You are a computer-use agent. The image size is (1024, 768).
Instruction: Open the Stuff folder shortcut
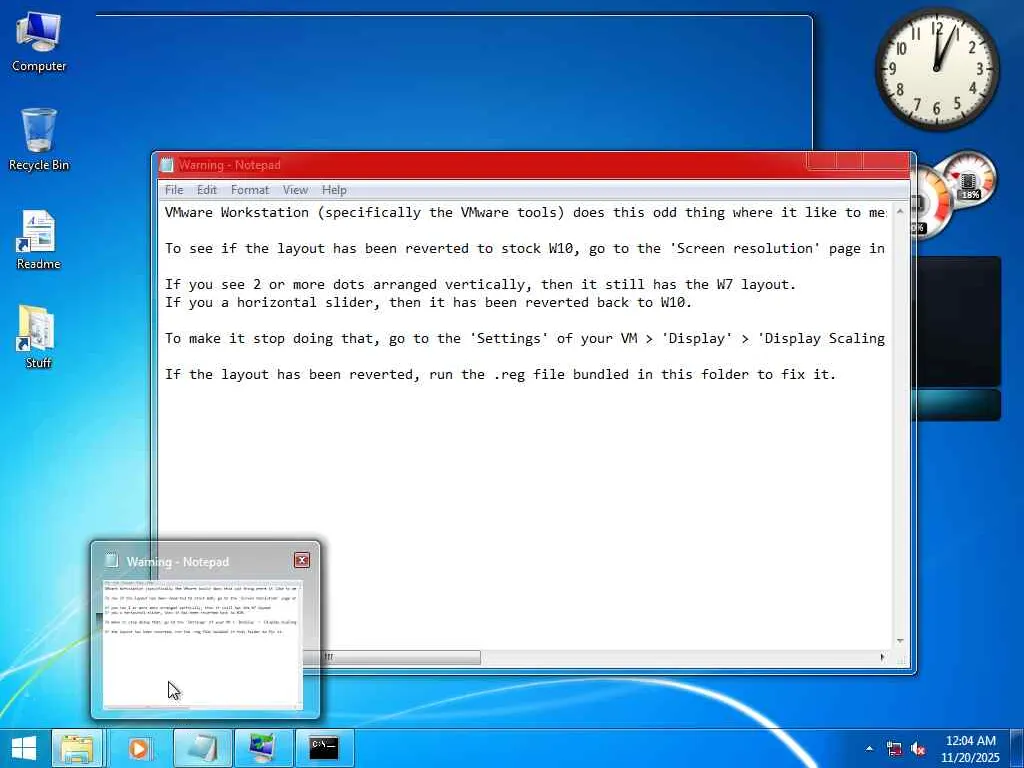pyautogui.click(x=38, y=337)
